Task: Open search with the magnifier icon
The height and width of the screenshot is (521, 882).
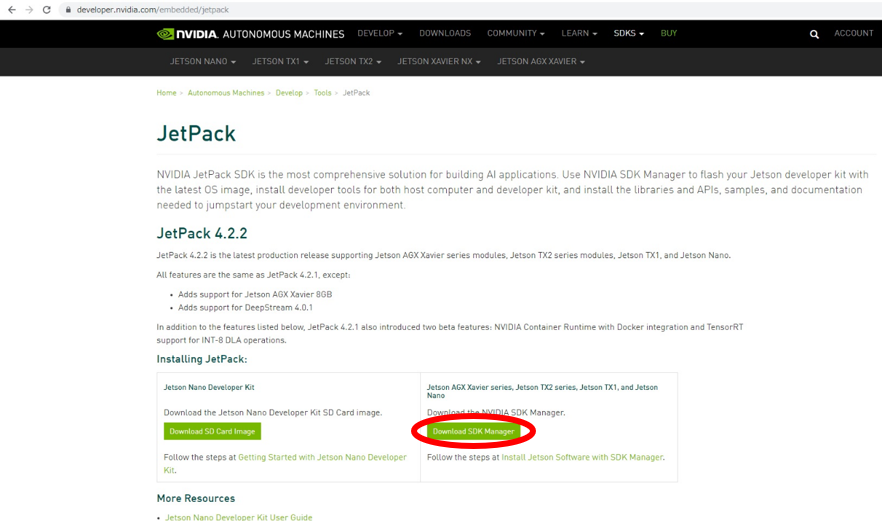Action: [814, 34]
